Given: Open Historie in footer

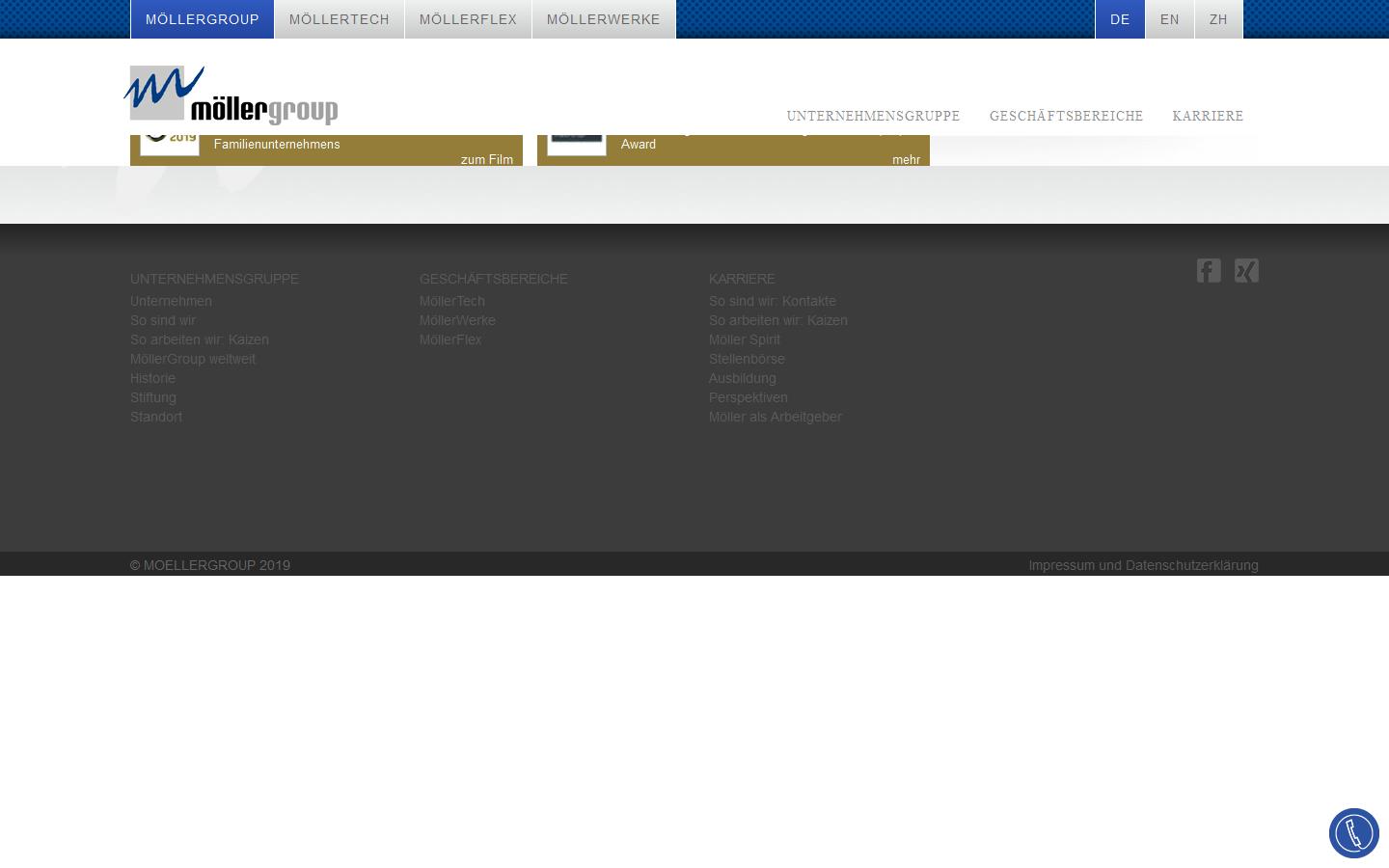Looking at the screenshot, I should (152, 378).
